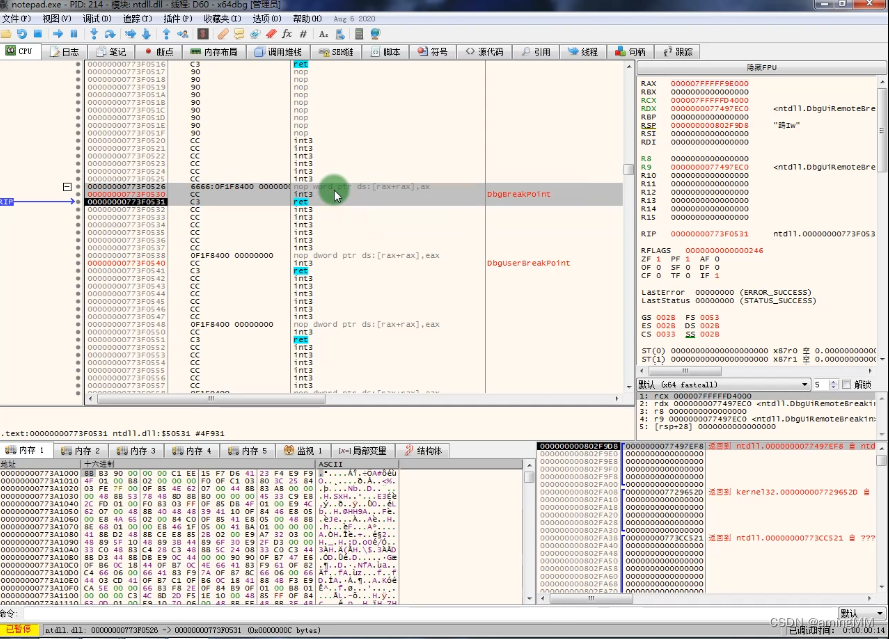Restart the debuggee with the restart icon
This screenshot has width=889, height=639.
pyautogui.click(x=22, y=34)
